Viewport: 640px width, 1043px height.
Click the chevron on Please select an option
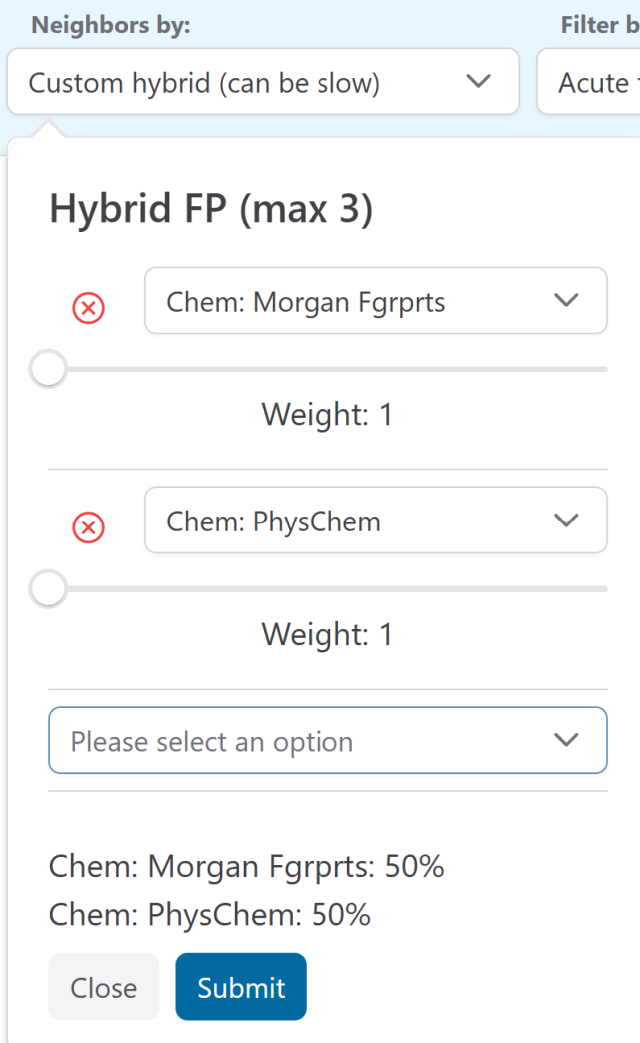click(566, 740)
